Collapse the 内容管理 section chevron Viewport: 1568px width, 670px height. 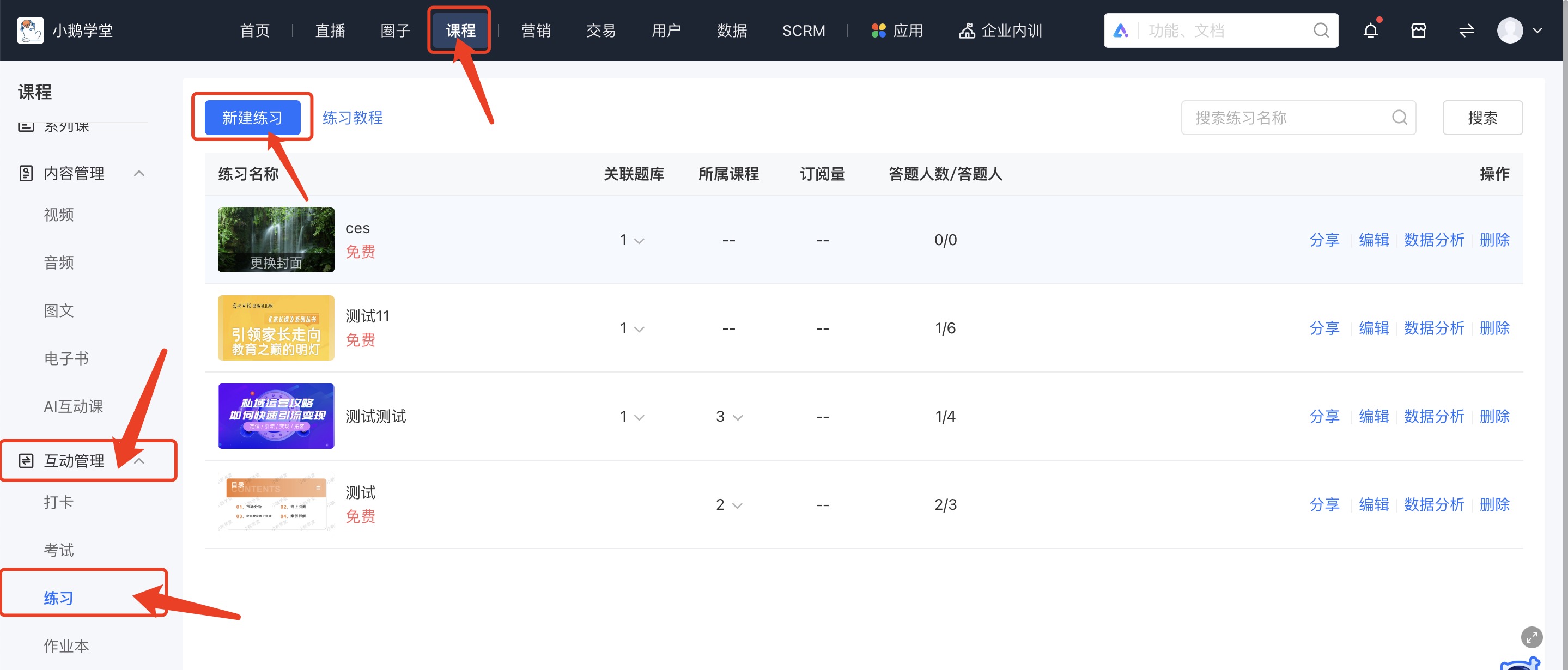click(139, 173)
